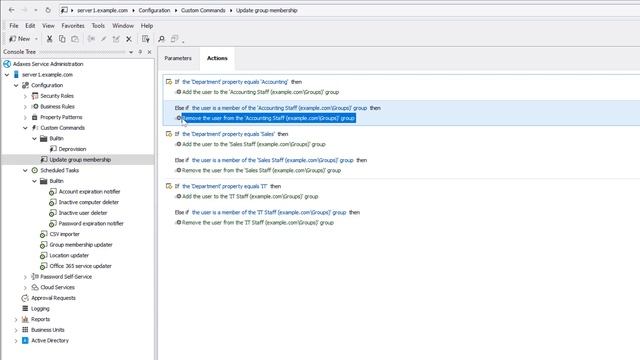Open the View menu
This screenshot has height=360, width=640.
point(48,26)
